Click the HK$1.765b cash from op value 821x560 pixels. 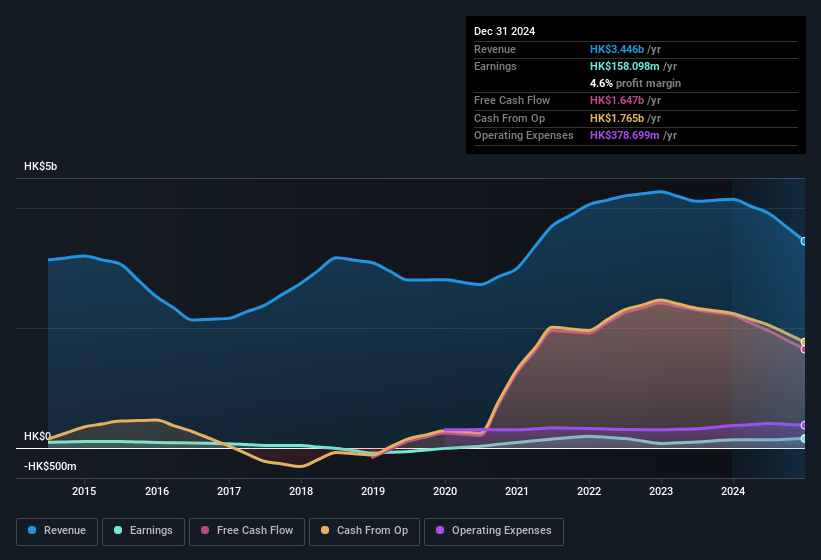coord(617,118)
